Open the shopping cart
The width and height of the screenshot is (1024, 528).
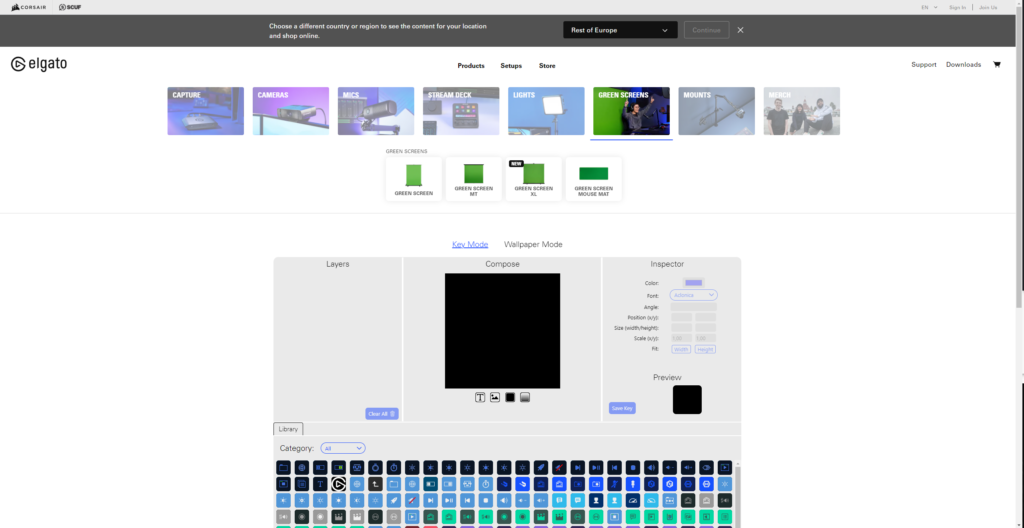click(x=997, y=65)
